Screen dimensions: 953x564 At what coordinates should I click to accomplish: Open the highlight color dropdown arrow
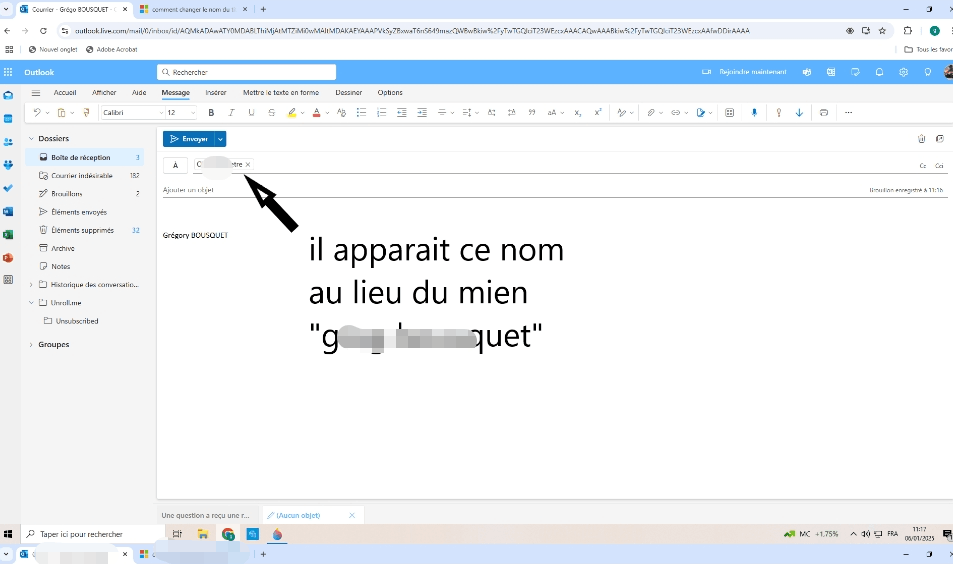click(302, 113)
